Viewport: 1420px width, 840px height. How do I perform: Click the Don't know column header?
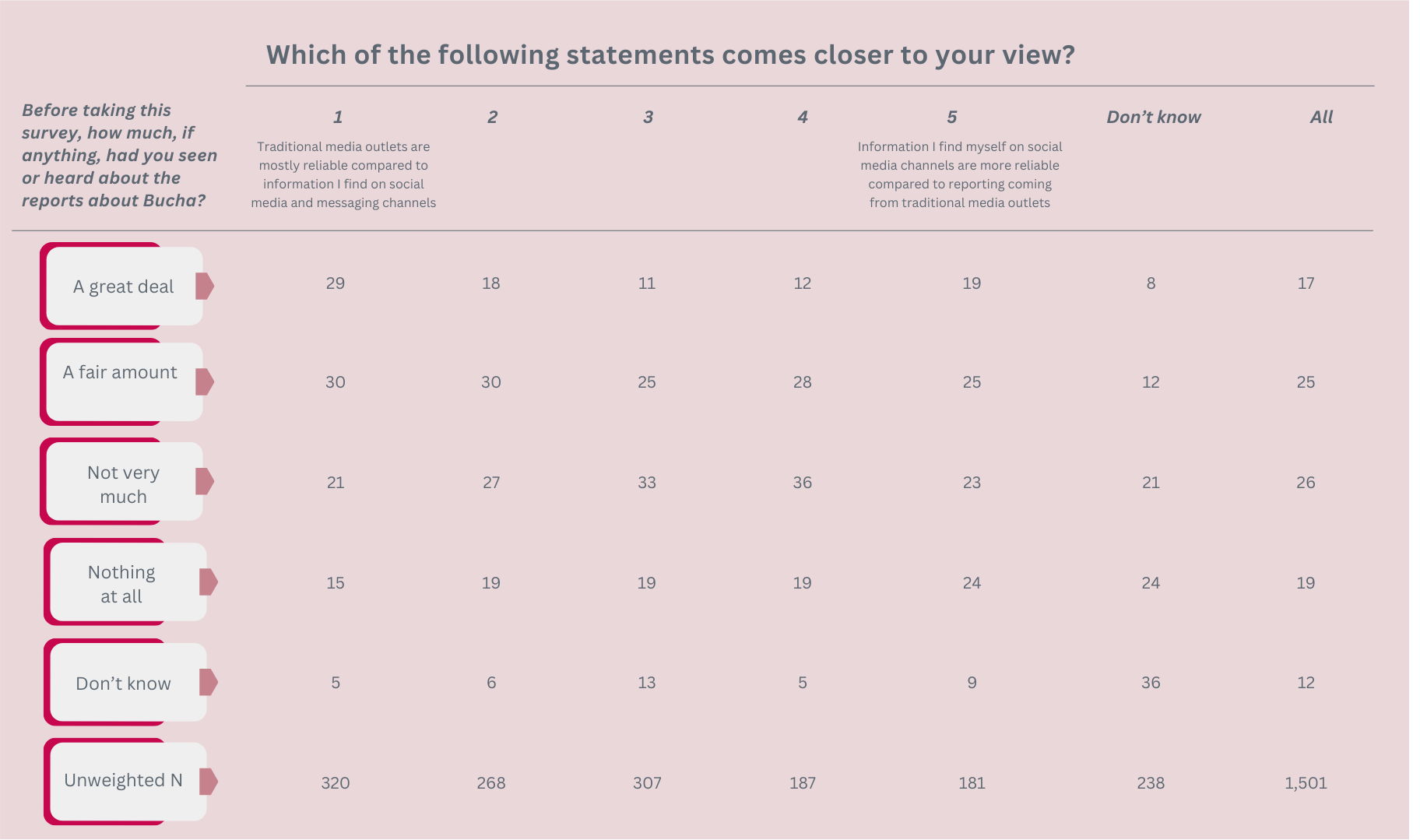(x=1154, y=117)
